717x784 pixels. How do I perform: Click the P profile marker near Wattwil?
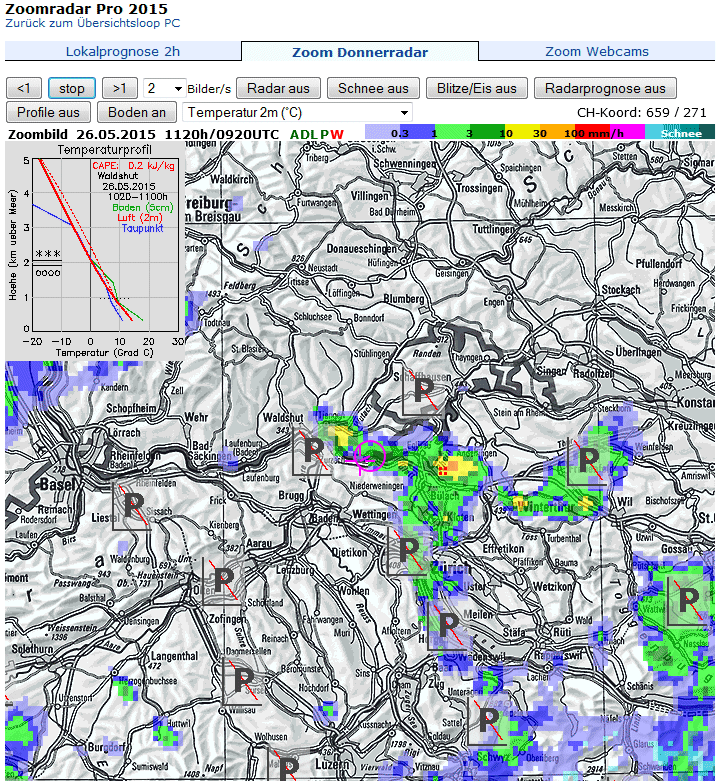click(687, 601)
